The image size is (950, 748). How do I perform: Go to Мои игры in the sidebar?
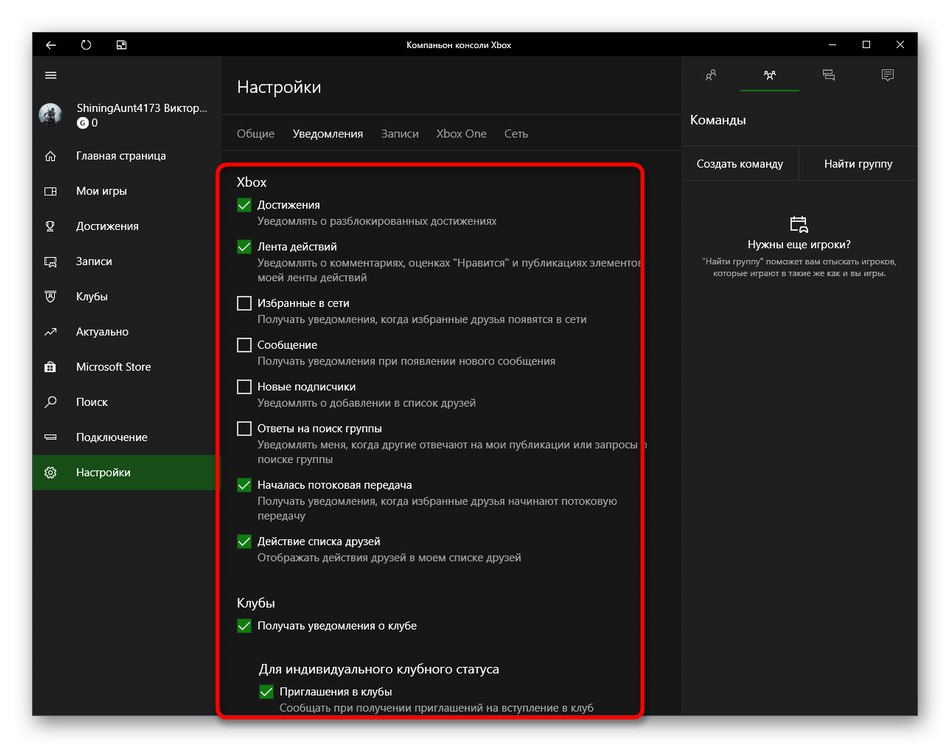pyautogui.click(x=127, y=191)
